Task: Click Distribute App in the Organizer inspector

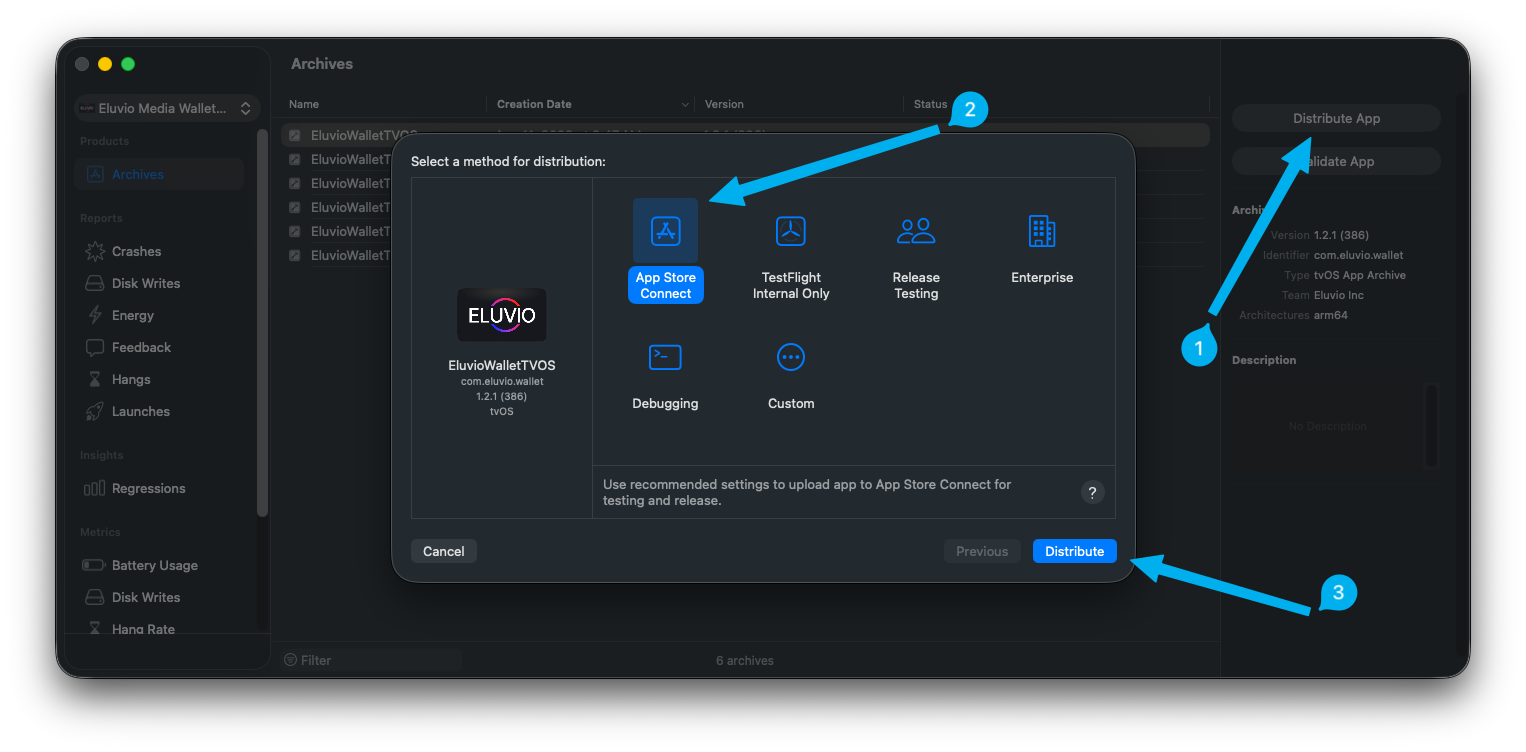Action: click(x=1336, y=118)
